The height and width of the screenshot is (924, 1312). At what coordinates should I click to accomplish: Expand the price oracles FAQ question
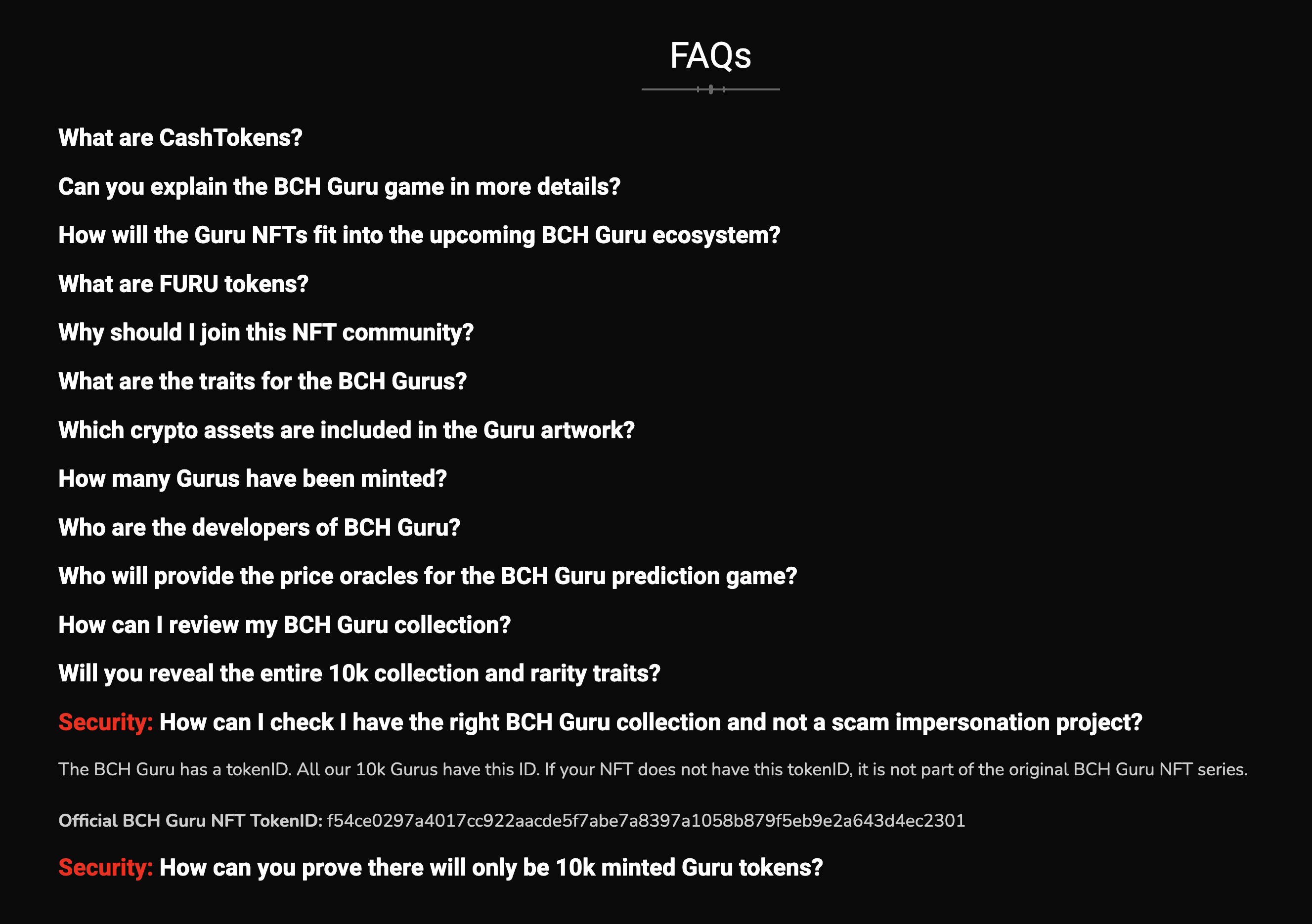click(x=428, y=576)
